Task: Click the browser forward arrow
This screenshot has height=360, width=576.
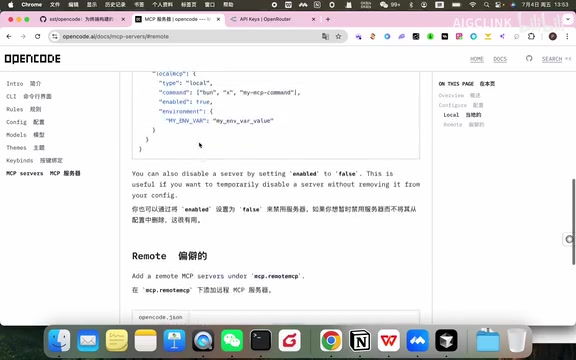Action: (23, 36)
